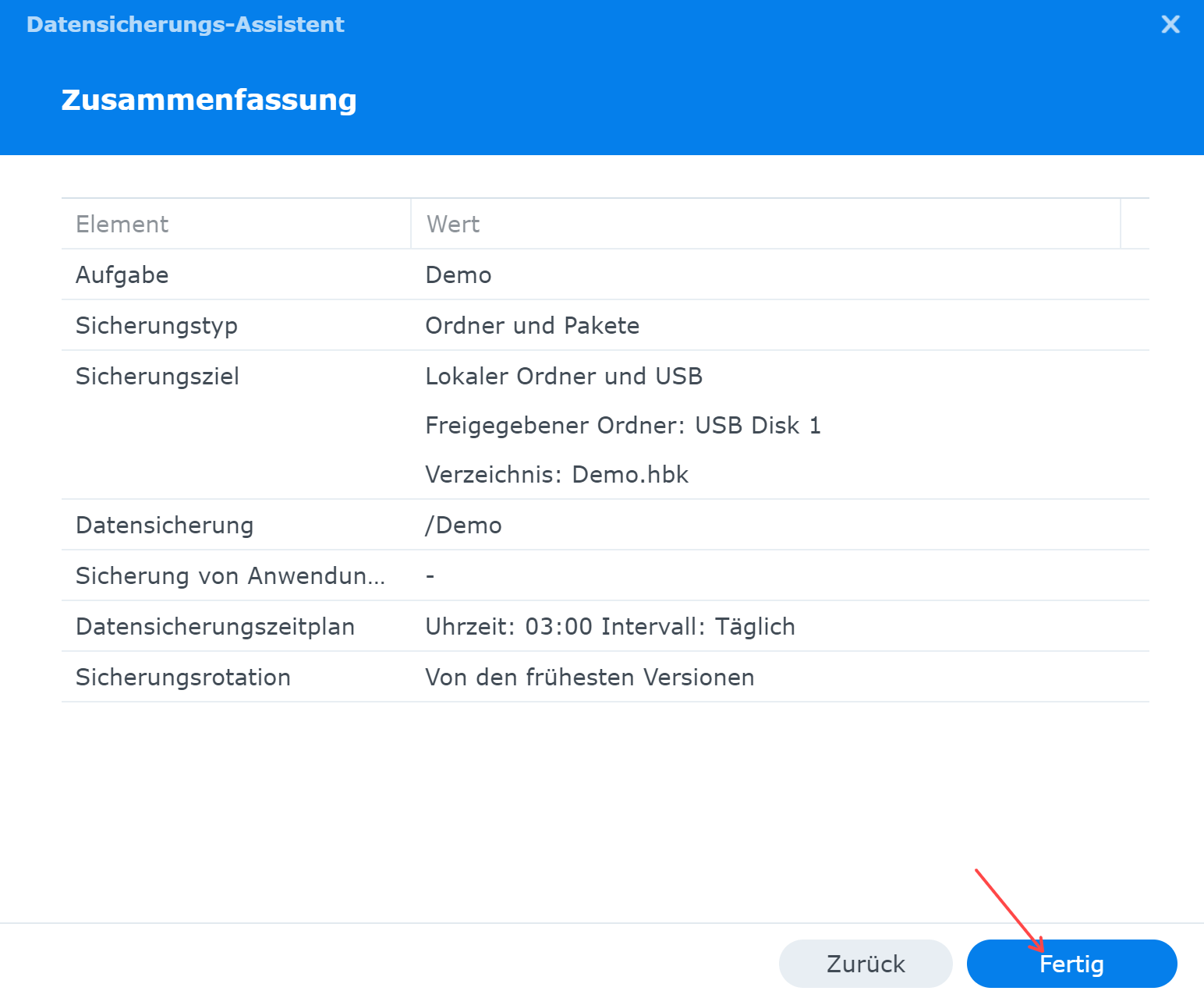Click the Element column header
Viewport: 1204px width, 998px height.
(x=122, y=225)
